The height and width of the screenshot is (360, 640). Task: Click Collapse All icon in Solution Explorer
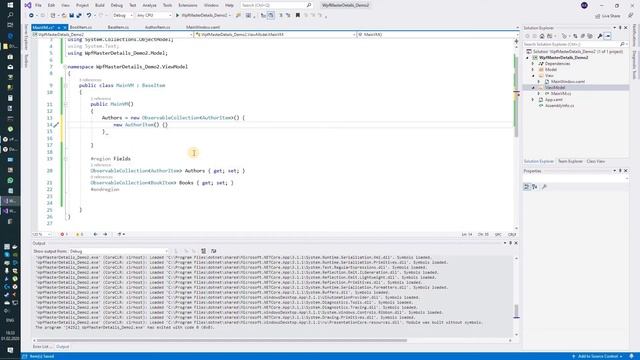[x=582, y=36]
